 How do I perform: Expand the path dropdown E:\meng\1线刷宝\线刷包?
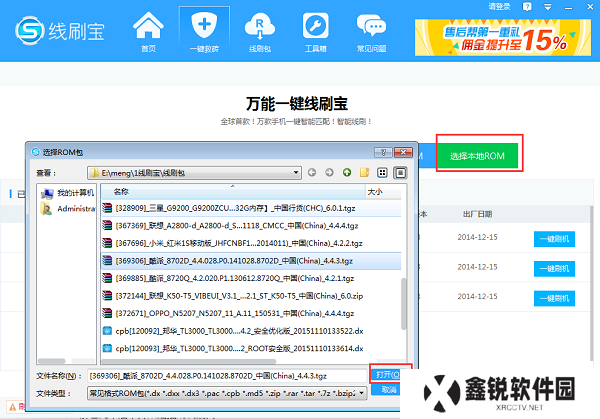click(296, 173)
